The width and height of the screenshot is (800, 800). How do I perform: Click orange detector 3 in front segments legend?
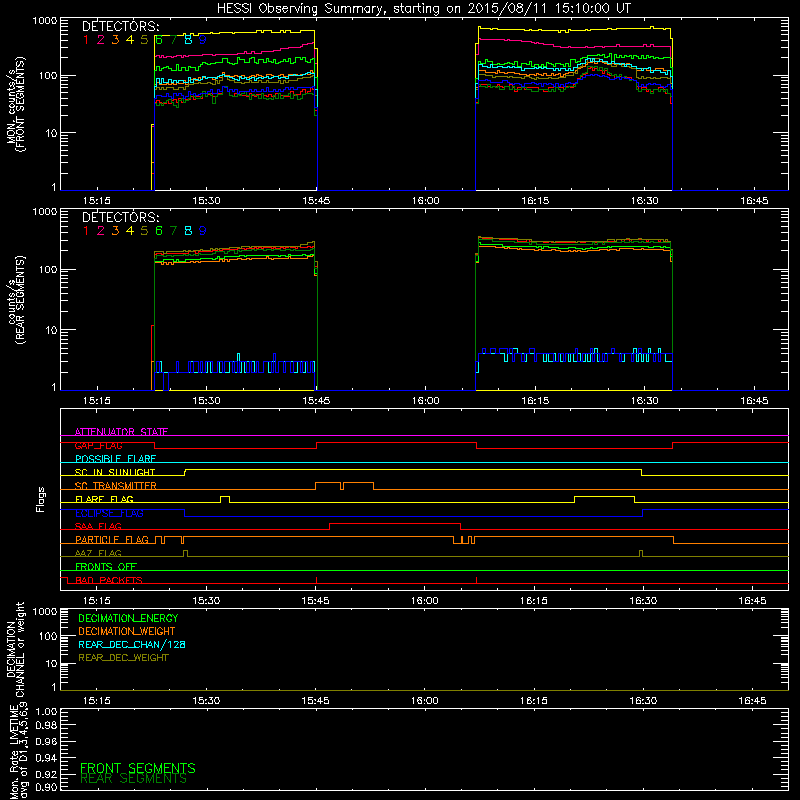coord(115,40)
